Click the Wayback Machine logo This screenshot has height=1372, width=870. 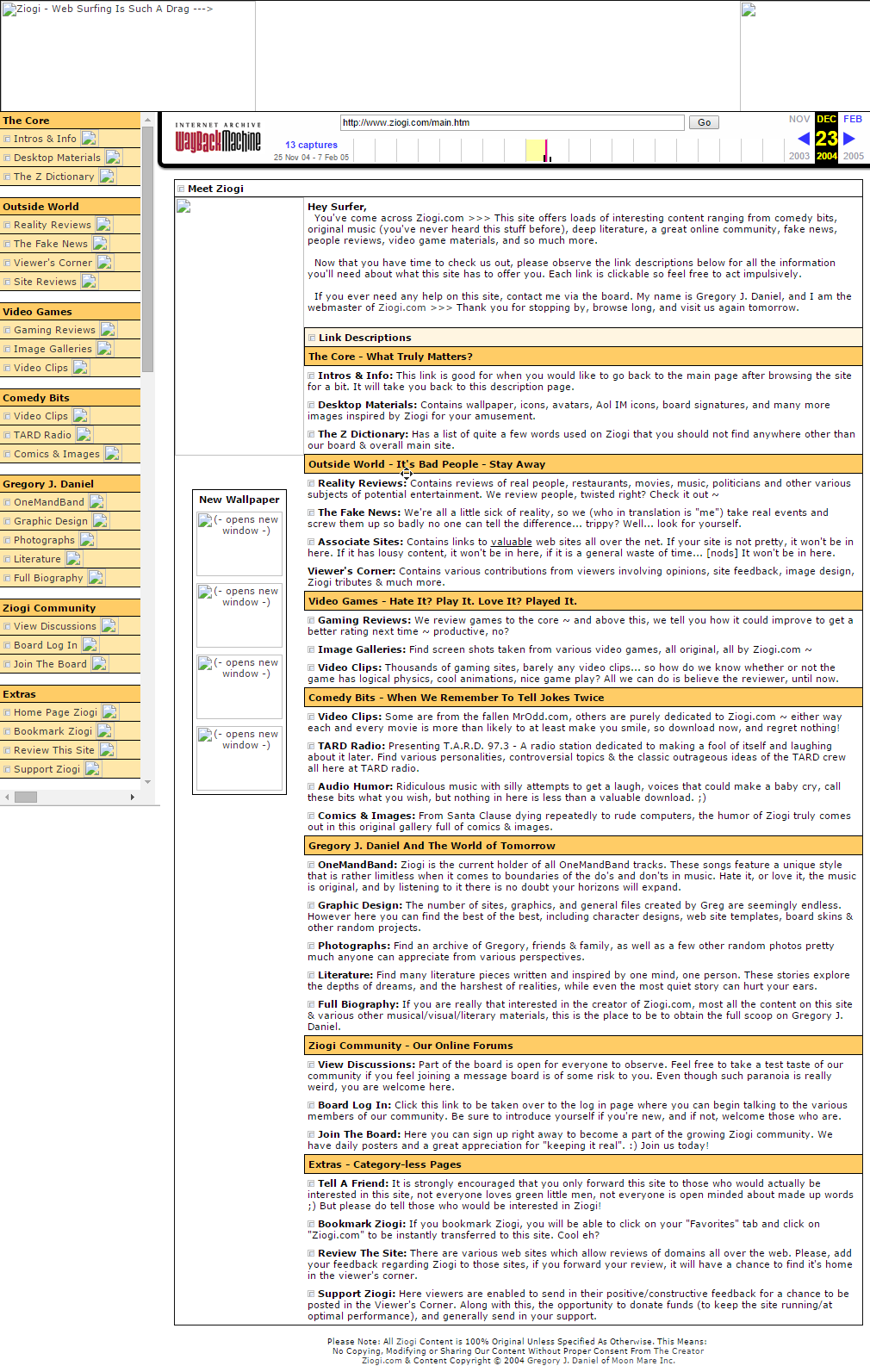(x=218, y=138)
